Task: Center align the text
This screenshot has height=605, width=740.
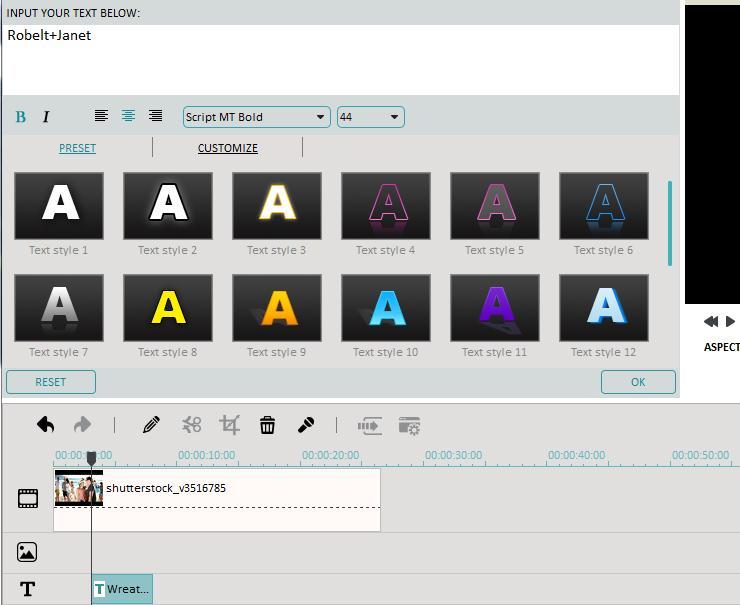Action: click(x=128, y=116)
